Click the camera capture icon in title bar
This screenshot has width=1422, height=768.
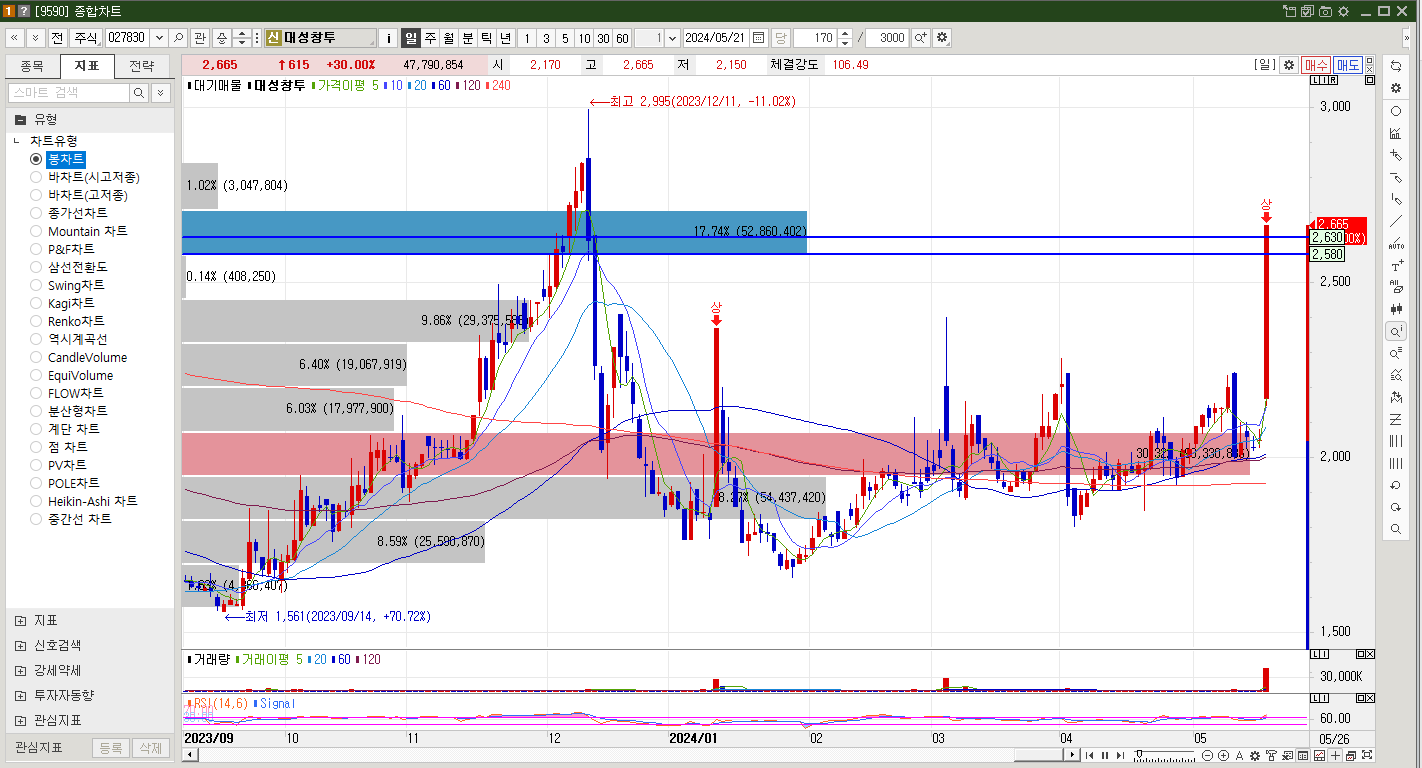[1325, 11]
